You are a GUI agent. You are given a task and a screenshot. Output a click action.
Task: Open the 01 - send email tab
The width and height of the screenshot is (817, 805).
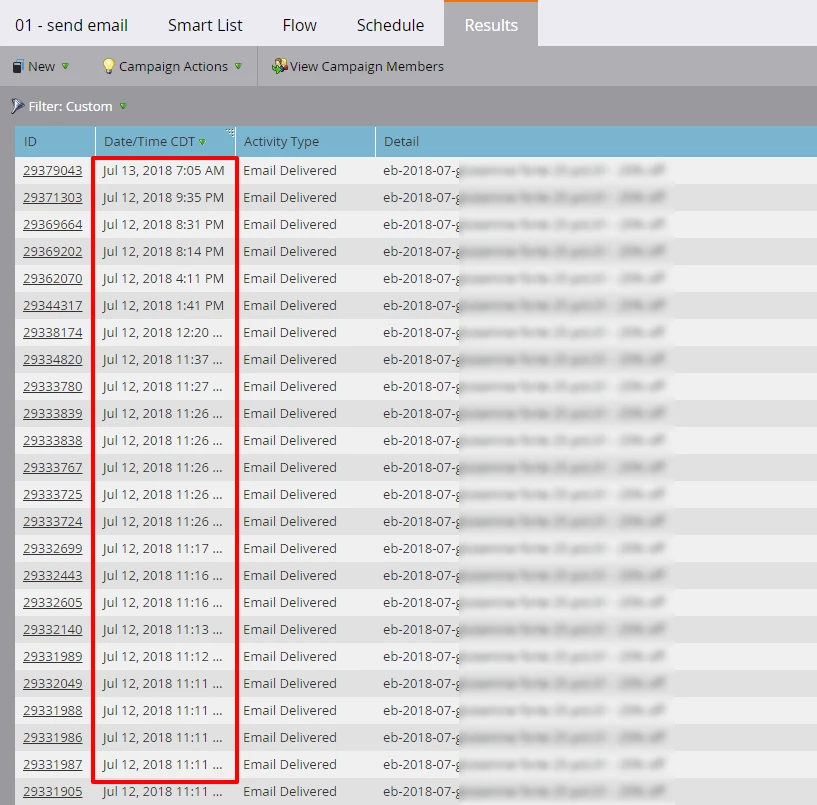[71, 25]
